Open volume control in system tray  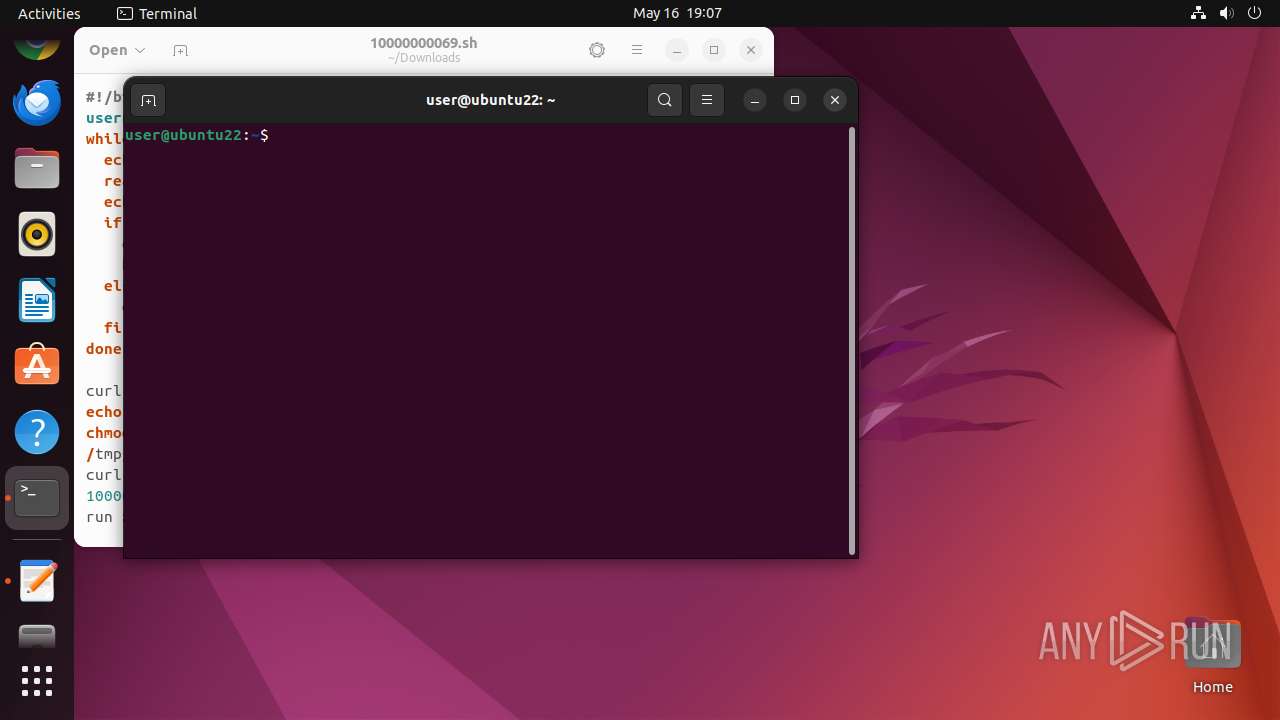coord(1227,13)
